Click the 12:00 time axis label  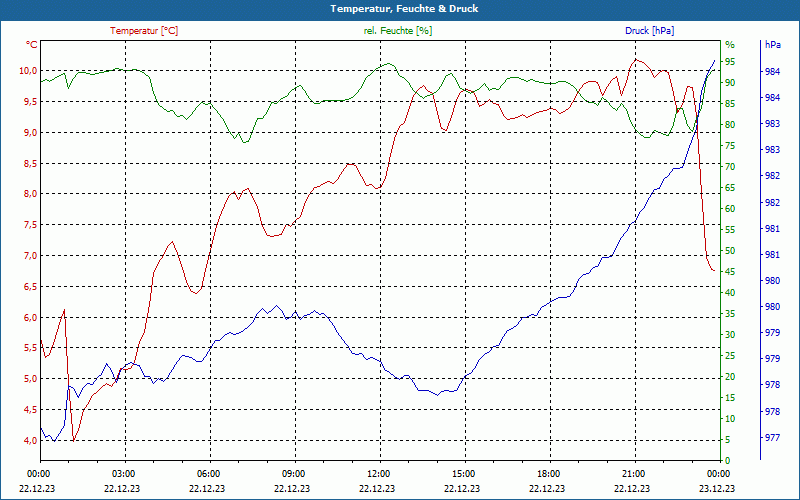[377, 473]
